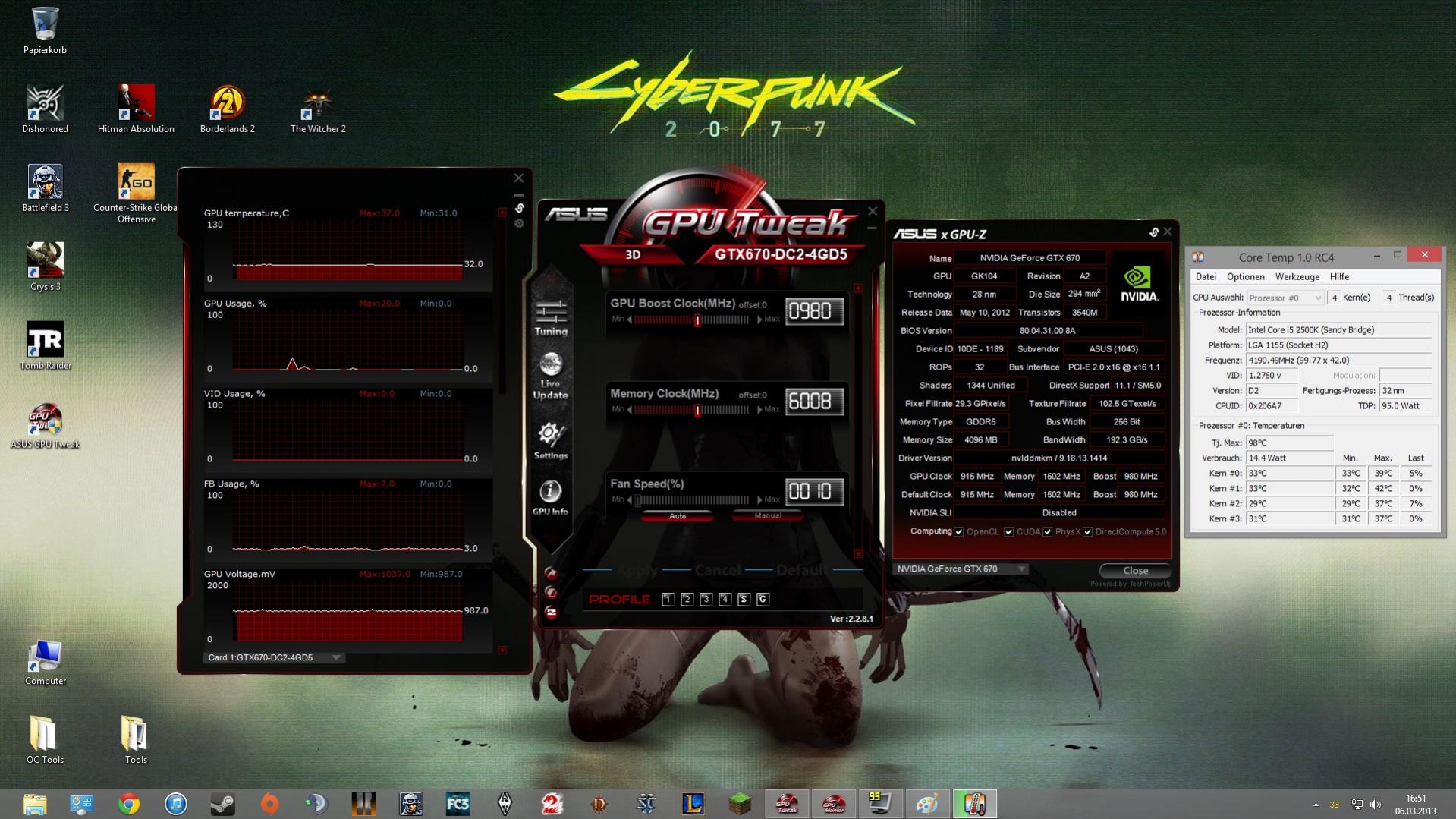The height and width of the screenshot is (819, 1456).
Task: Open the Settings gear in GPU Tweak
Action: [x=551, y=441]
